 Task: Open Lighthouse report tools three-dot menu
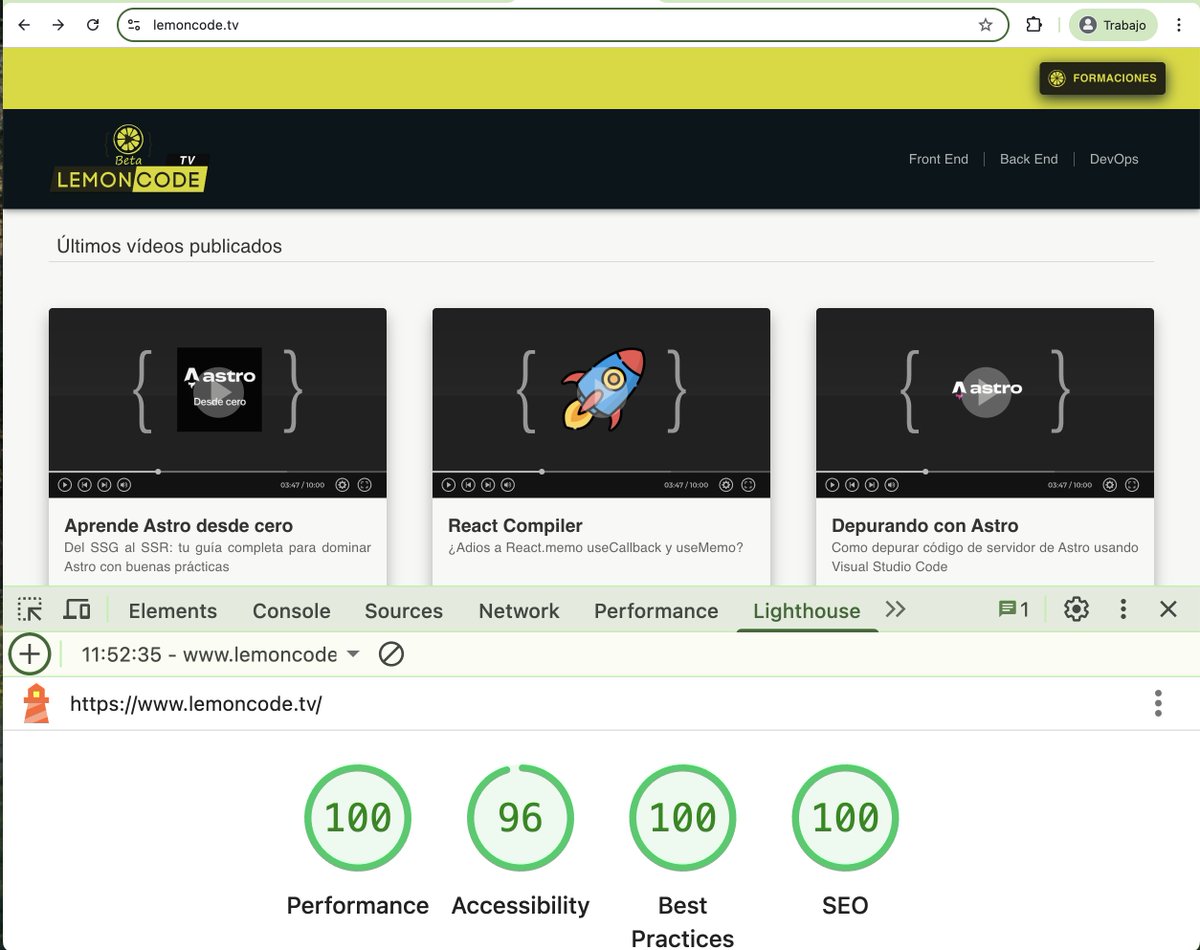coord(1158,703)
